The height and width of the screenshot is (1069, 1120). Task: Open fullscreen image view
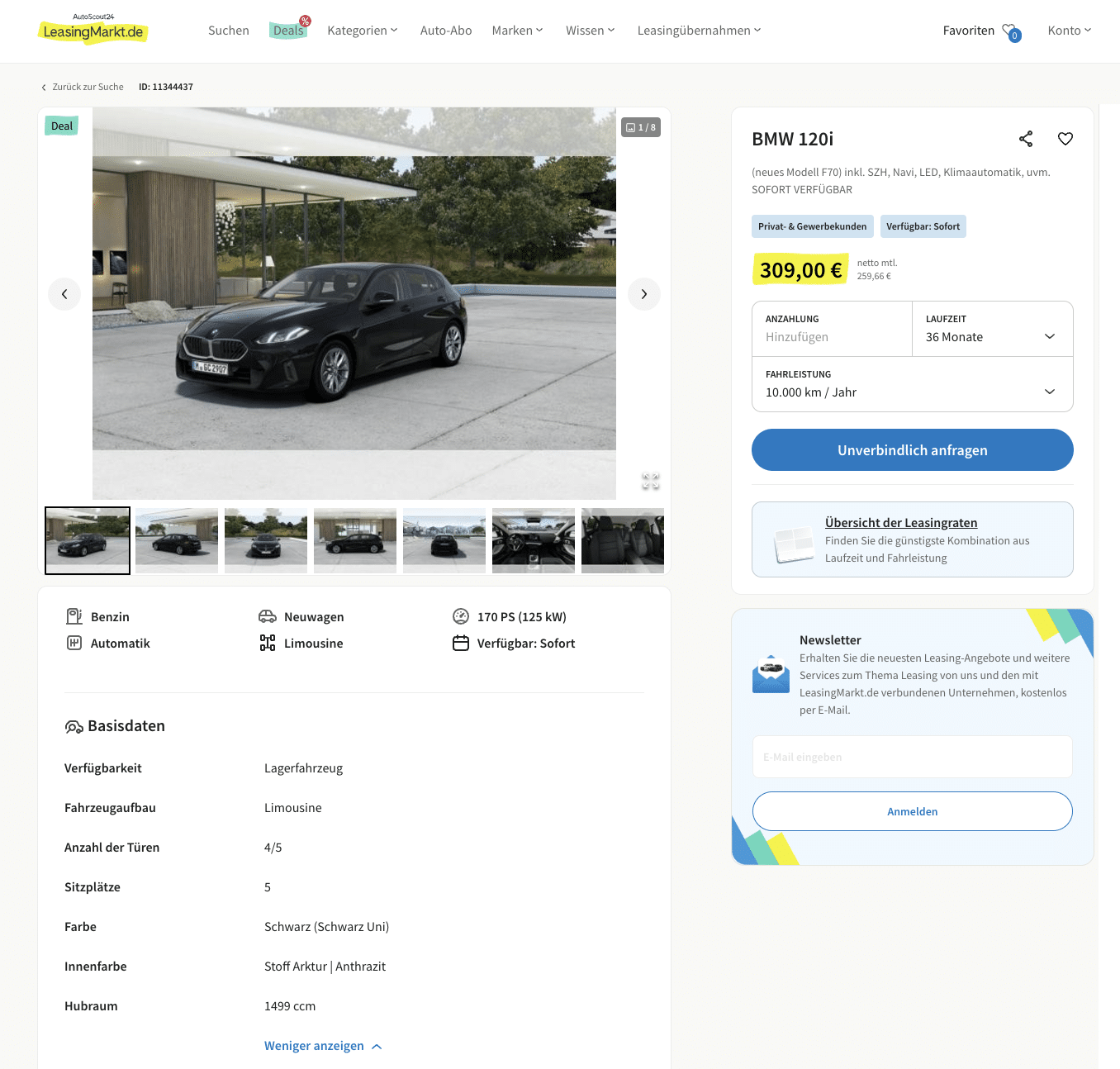coord(651,481)
